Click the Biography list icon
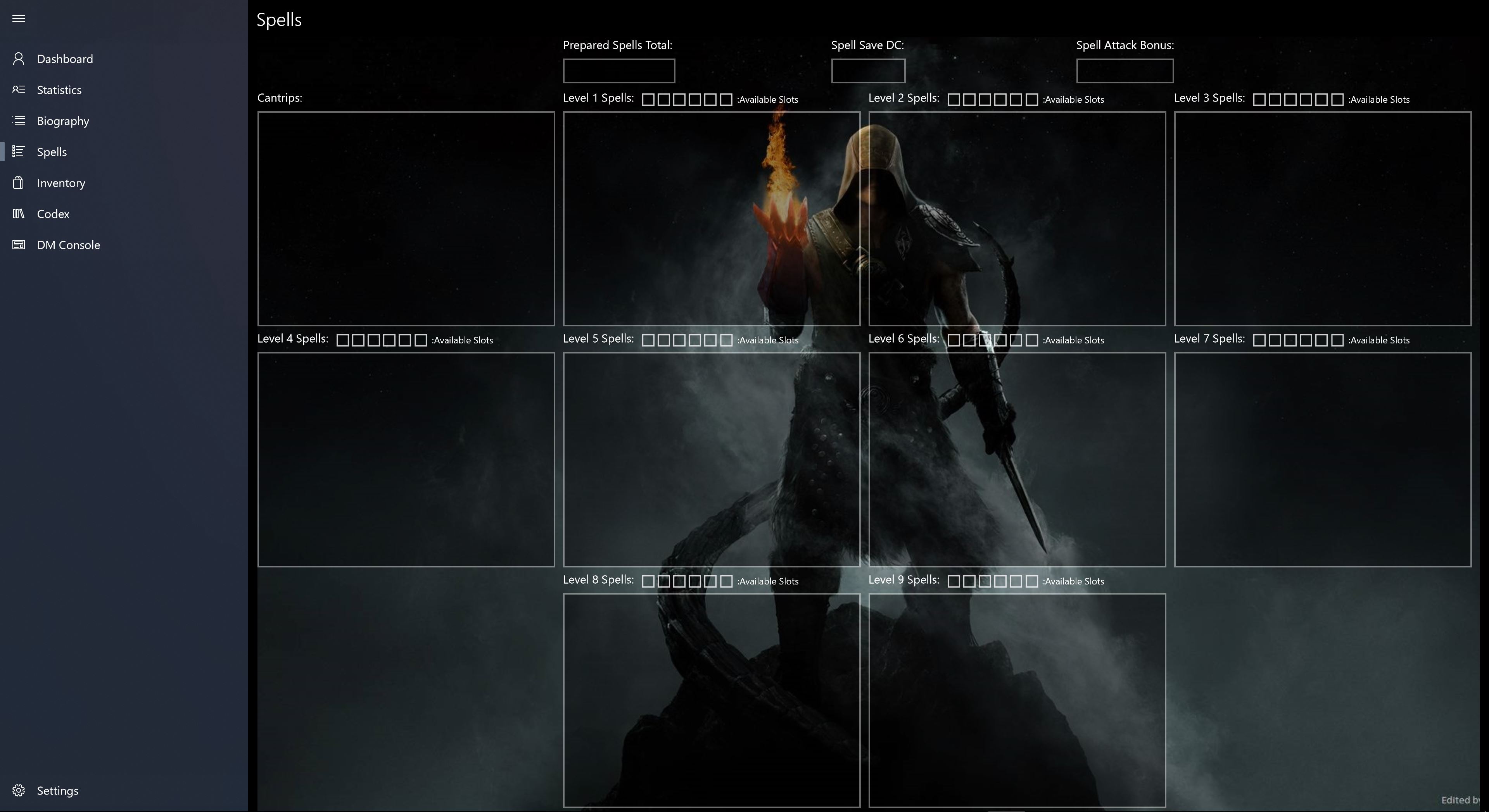1489x812 pixels. (x=19, y=121)
